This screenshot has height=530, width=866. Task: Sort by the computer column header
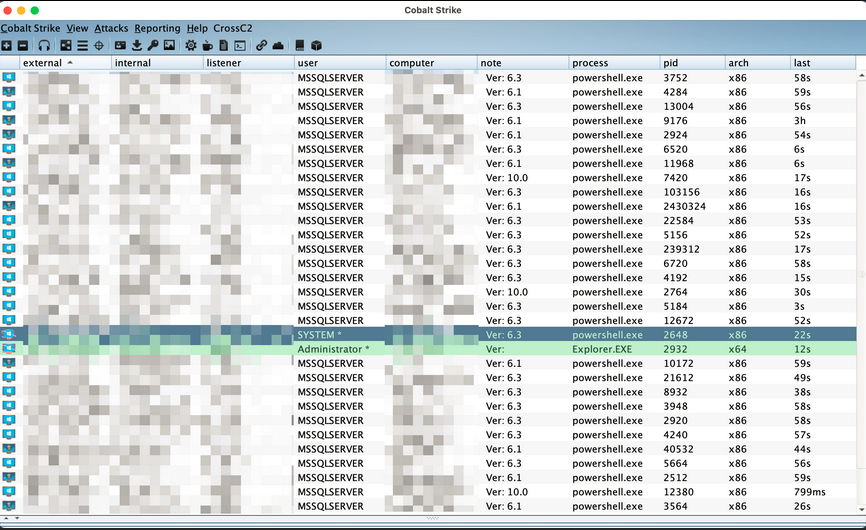431,63
